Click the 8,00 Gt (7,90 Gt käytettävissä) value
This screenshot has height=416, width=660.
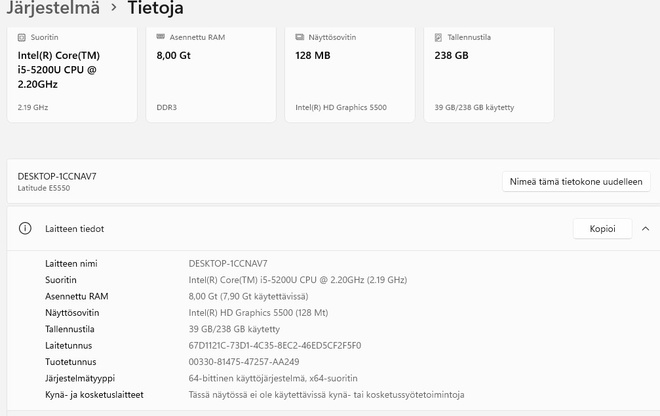tap(248, 296)
